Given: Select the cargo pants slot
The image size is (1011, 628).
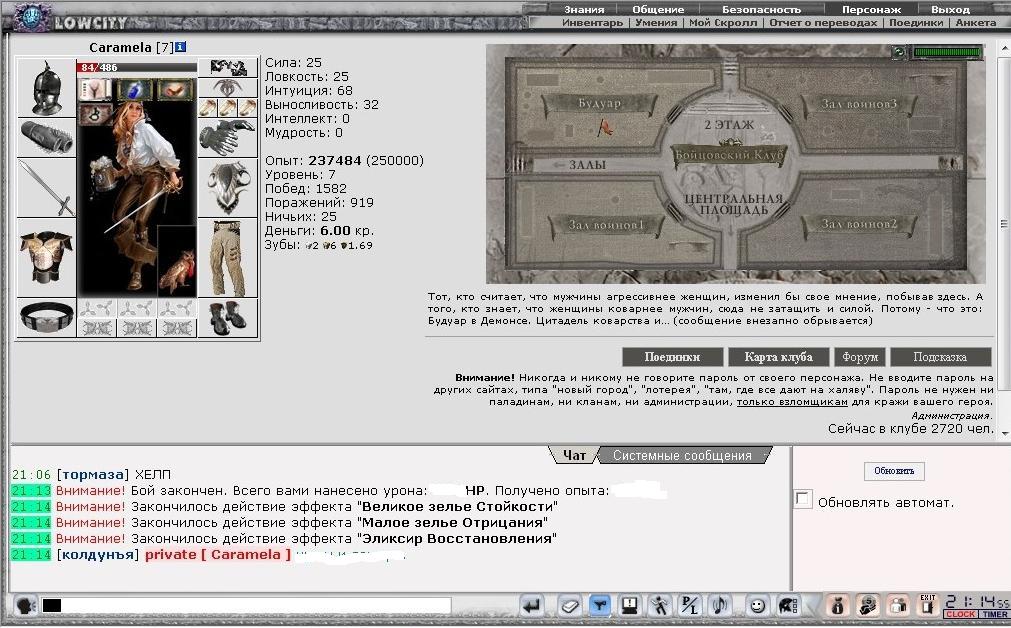Looking at the screenshot, I should click(228, 258).
